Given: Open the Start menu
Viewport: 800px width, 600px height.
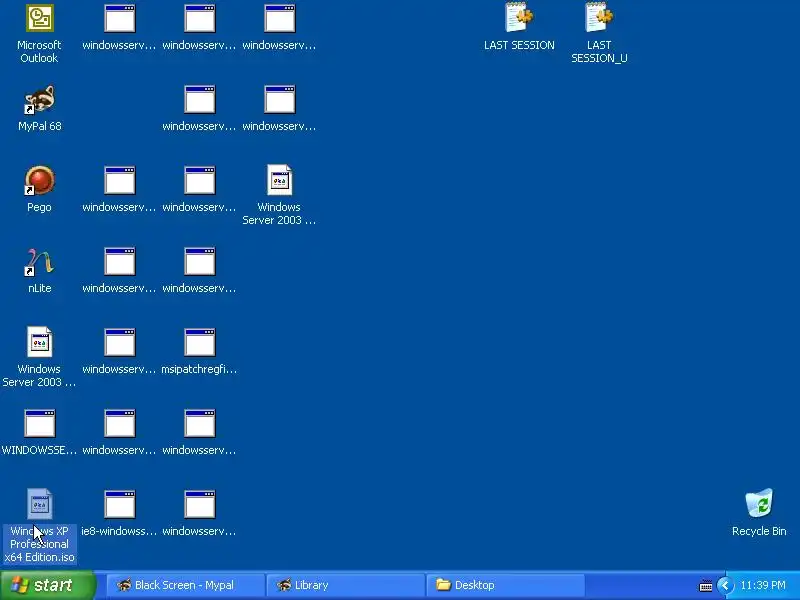Looking at the screenshot, I should [47, 585].
